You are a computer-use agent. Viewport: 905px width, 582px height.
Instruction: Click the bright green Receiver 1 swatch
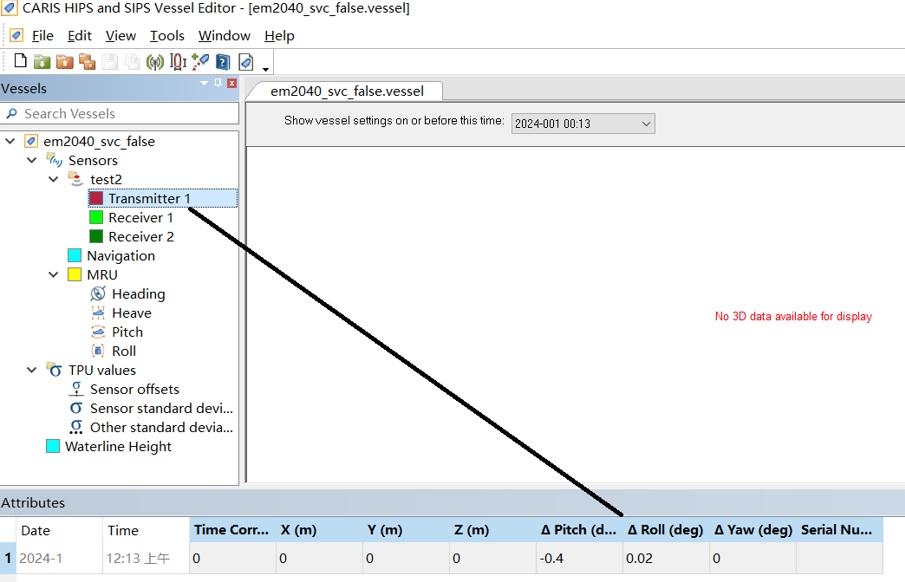click(96, 218)
